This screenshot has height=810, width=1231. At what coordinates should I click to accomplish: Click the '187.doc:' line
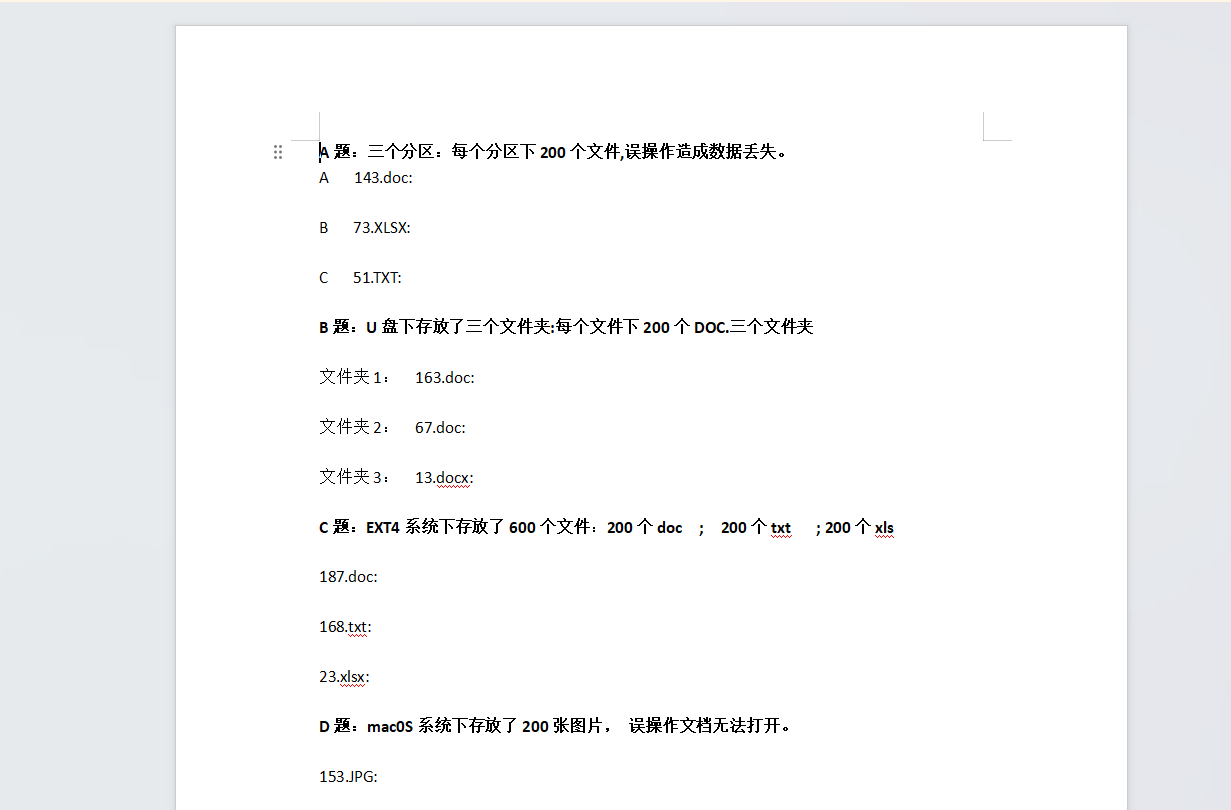pos(348,577)
